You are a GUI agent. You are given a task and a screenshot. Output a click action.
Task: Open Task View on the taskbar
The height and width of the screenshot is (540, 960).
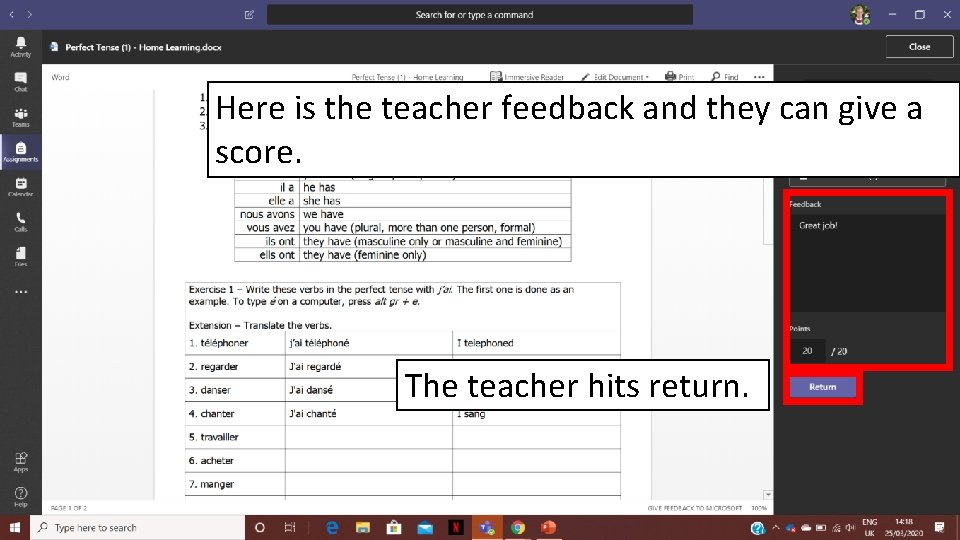pos(290,527)
